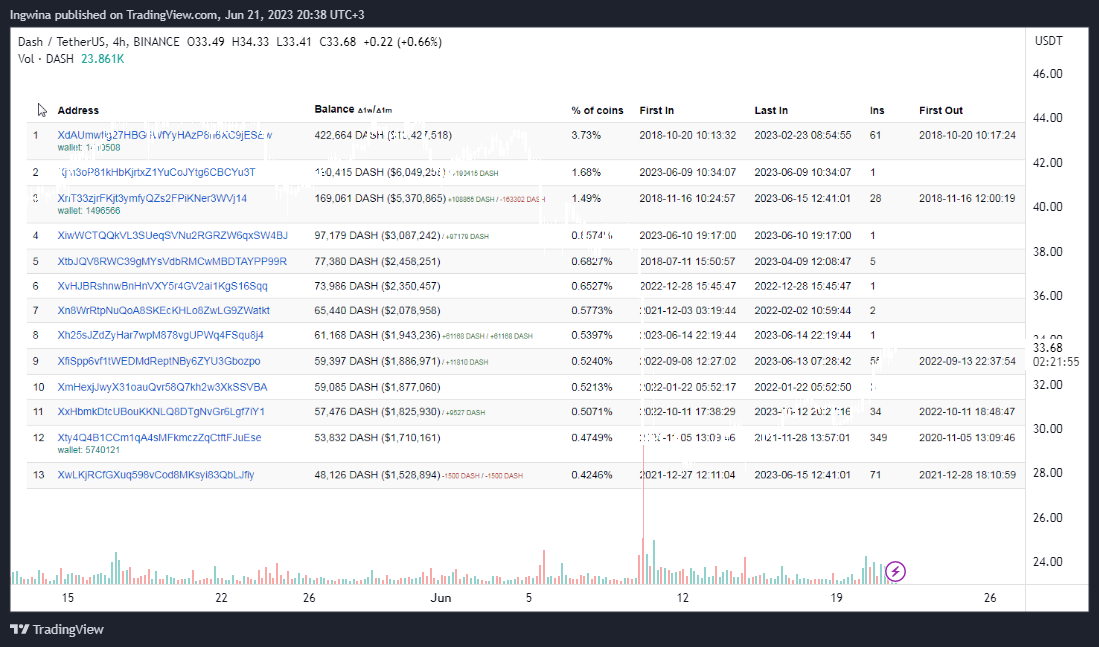The image size is (1099, 647).
Task: Click the Address column header
Action: click(x=78, y=111)
